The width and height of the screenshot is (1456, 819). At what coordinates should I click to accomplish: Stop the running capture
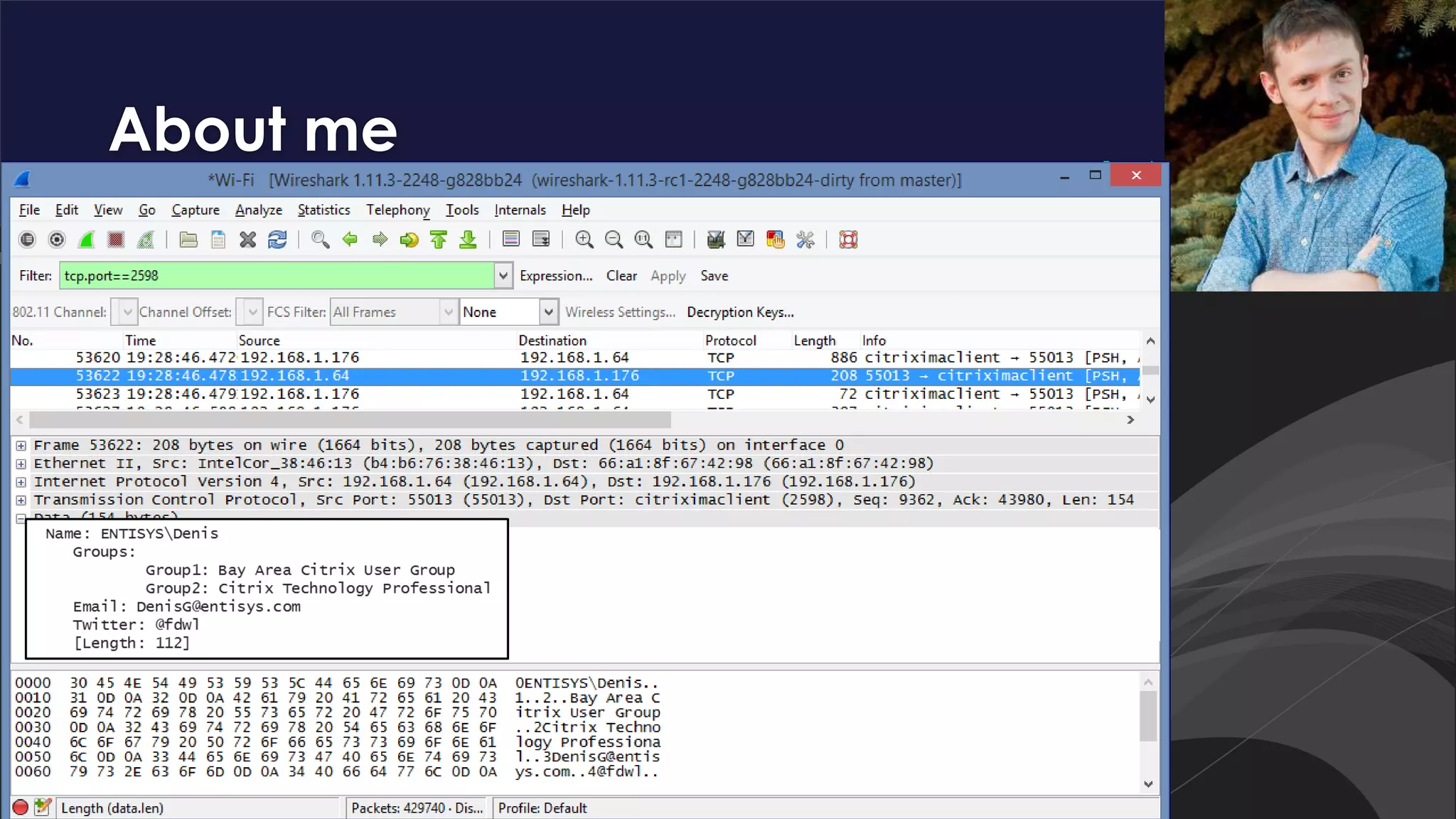coord(116,240)
